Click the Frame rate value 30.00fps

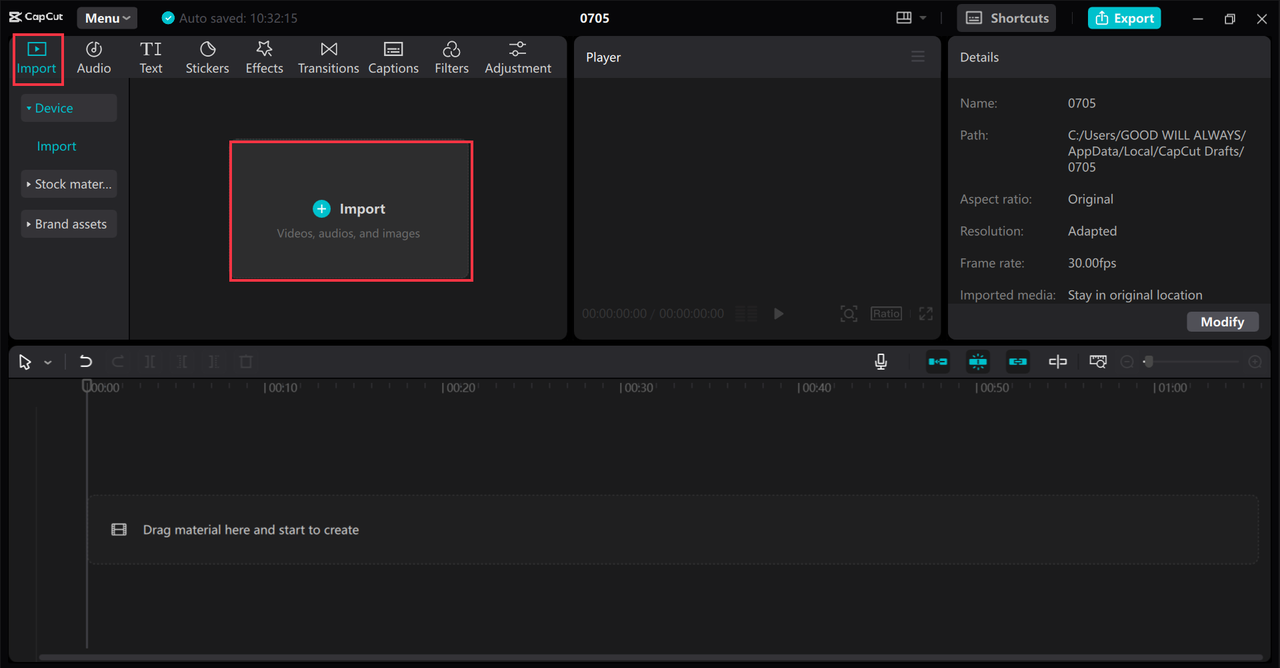(x=1092, y=263)
